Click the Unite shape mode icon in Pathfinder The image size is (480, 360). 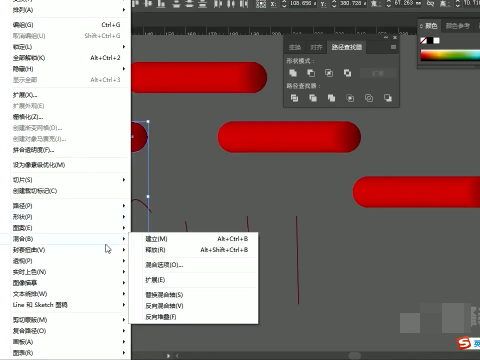point(293,73)
